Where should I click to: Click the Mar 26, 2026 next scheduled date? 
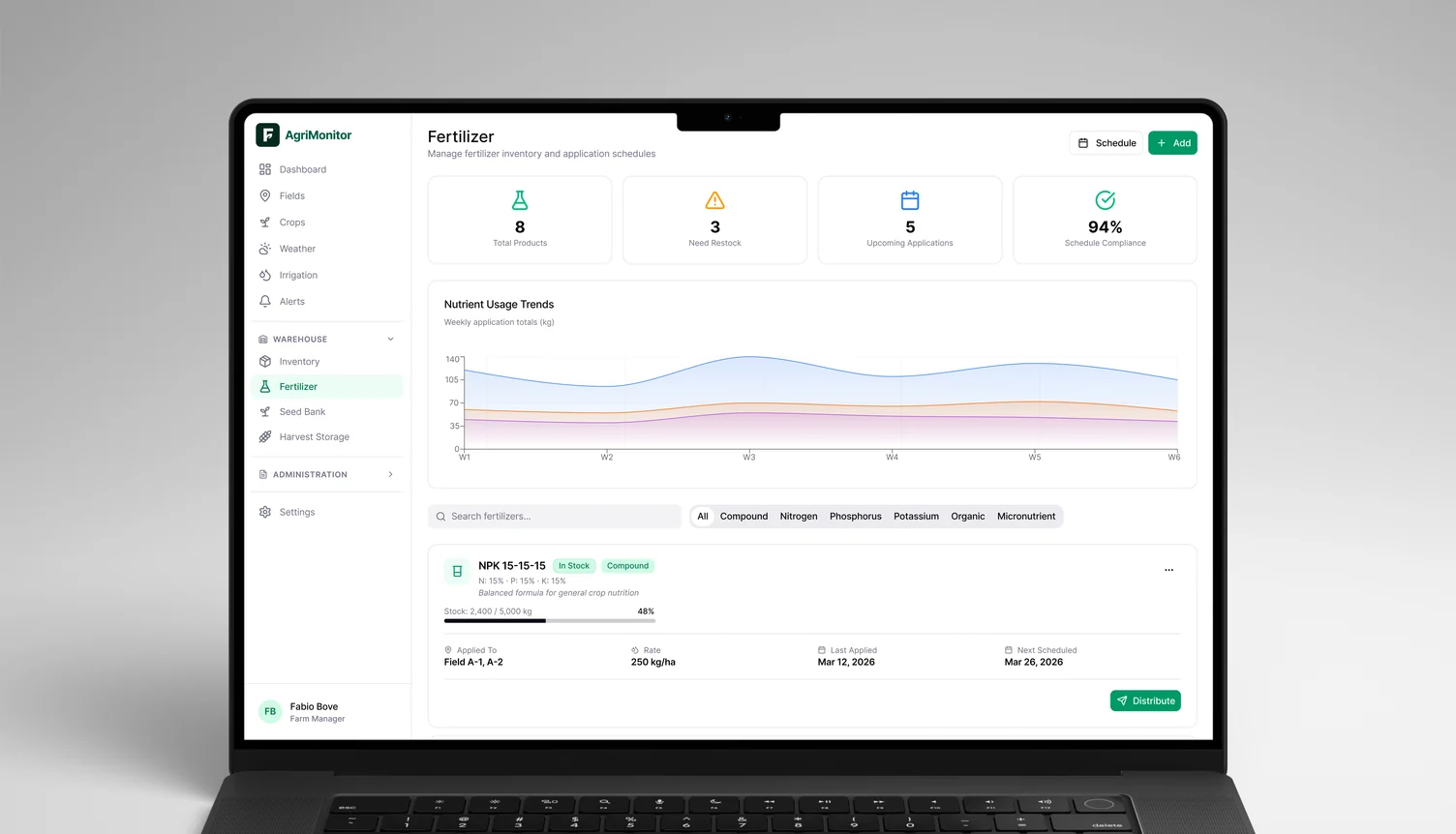click(x=1034, y=663)
